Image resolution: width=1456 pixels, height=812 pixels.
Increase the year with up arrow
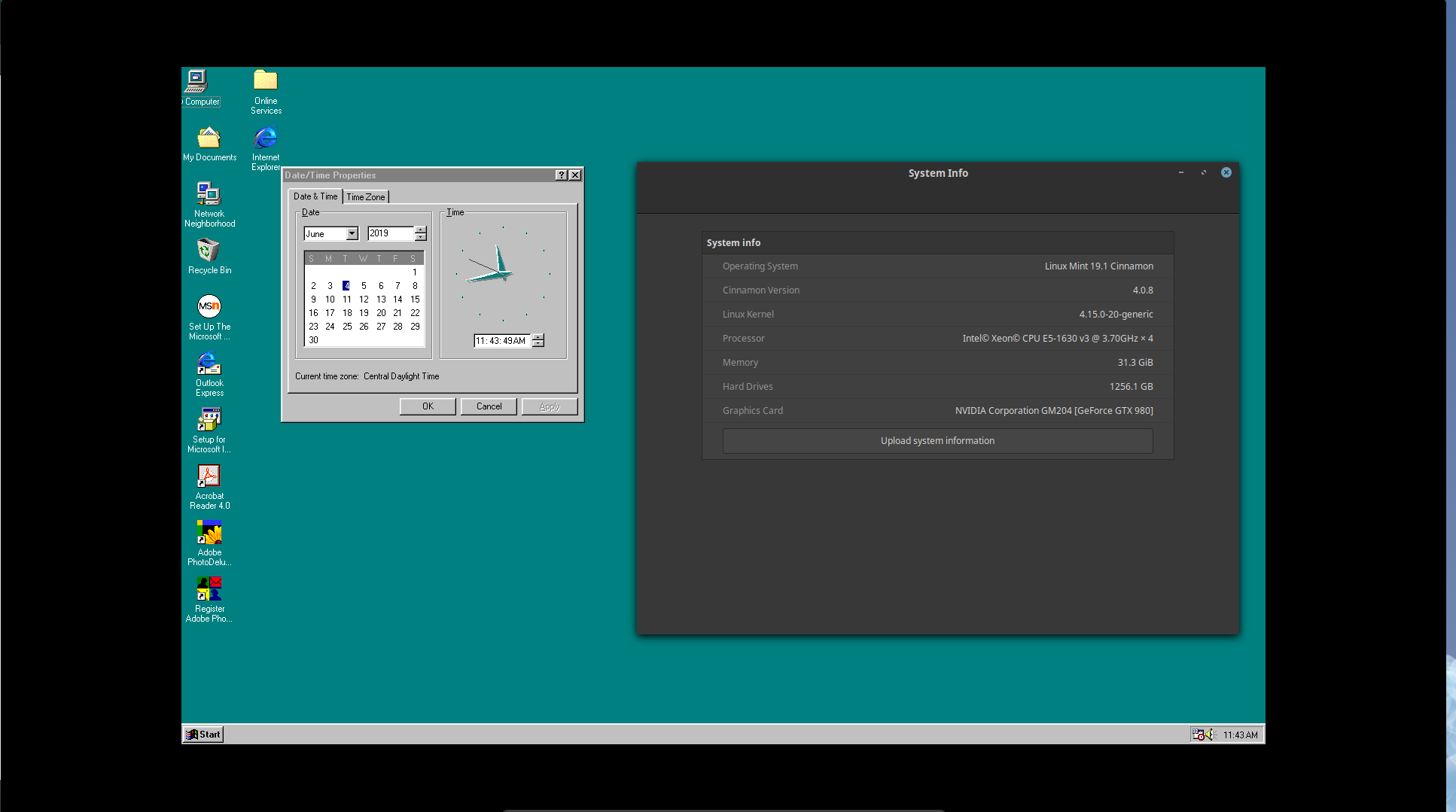coord(421,230)
